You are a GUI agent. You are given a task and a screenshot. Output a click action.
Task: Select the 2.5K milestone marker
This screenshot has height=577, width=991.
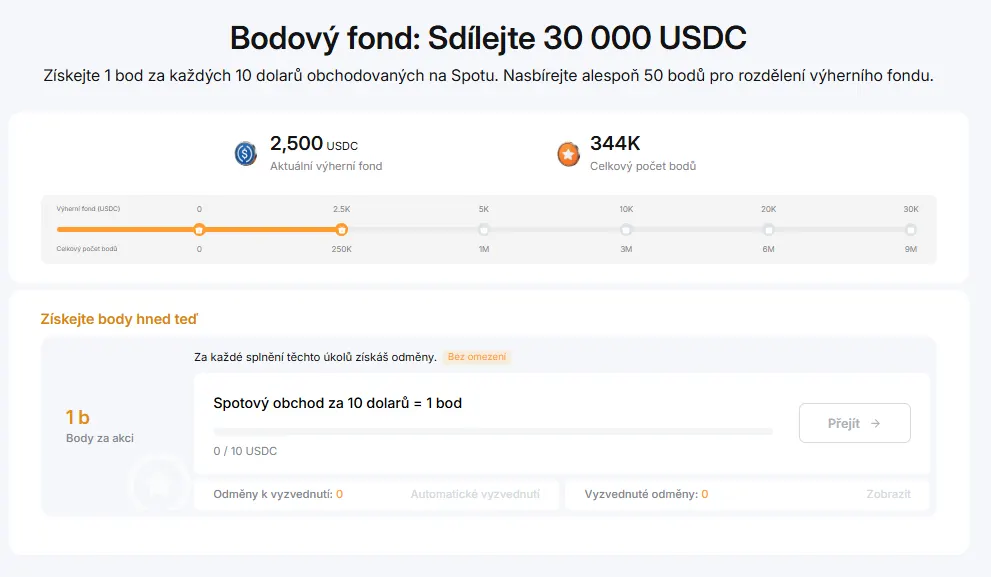341,229
